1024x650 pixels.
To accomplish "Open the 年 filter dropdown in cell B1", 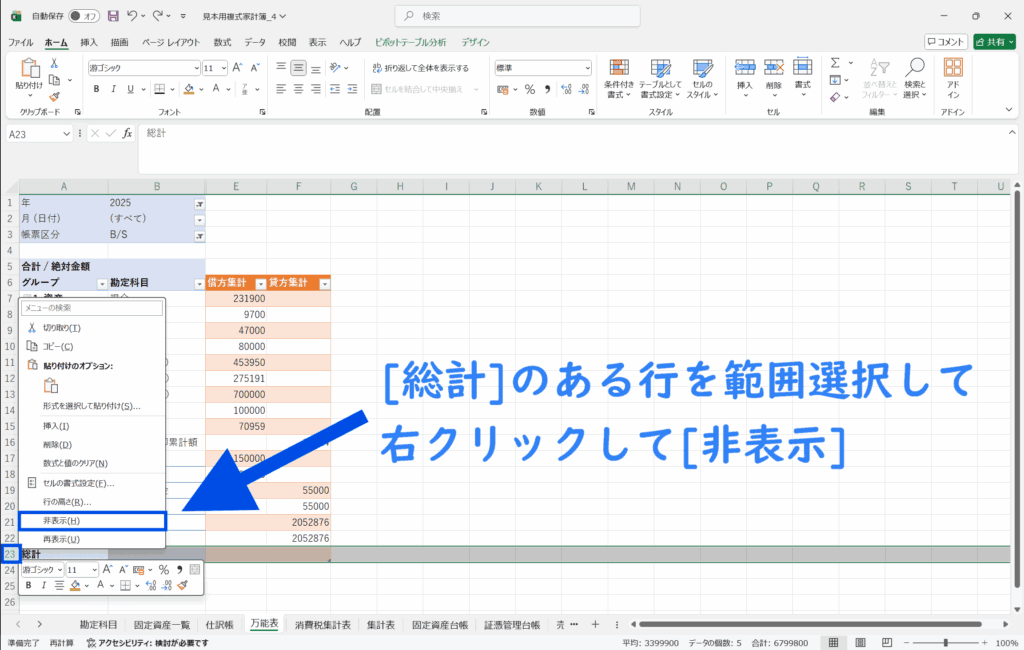I will (199, 202).
